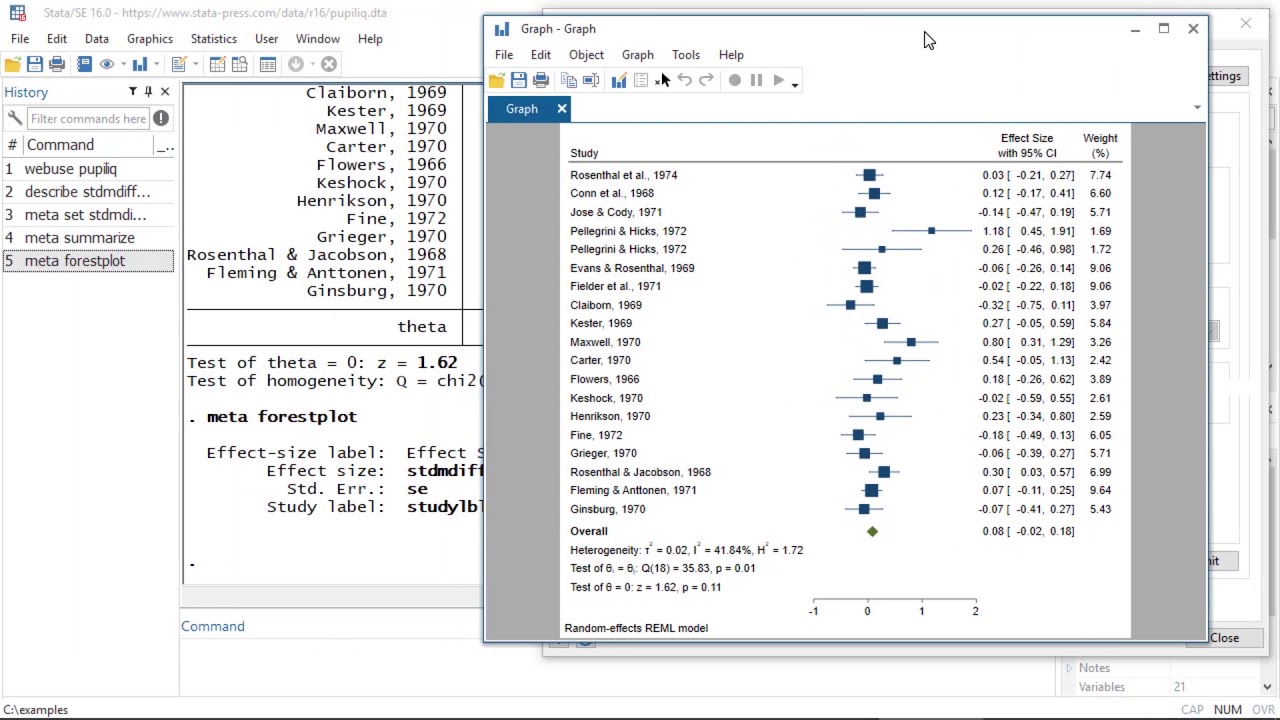The height and width of the screenshot is (720, 1280).
Task: Open the Data menu in Stata's main window
Action: pyautogui.click(x=97, y=39)
